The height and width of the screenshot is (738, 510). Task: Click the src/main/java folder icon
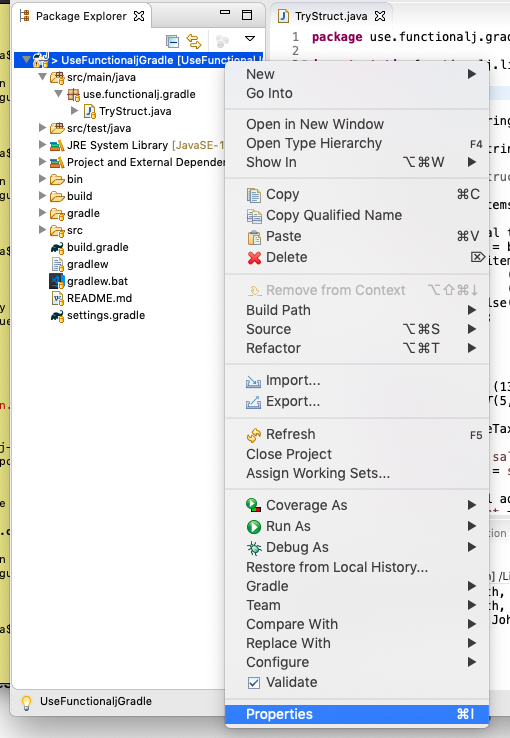tap(57, 77)
